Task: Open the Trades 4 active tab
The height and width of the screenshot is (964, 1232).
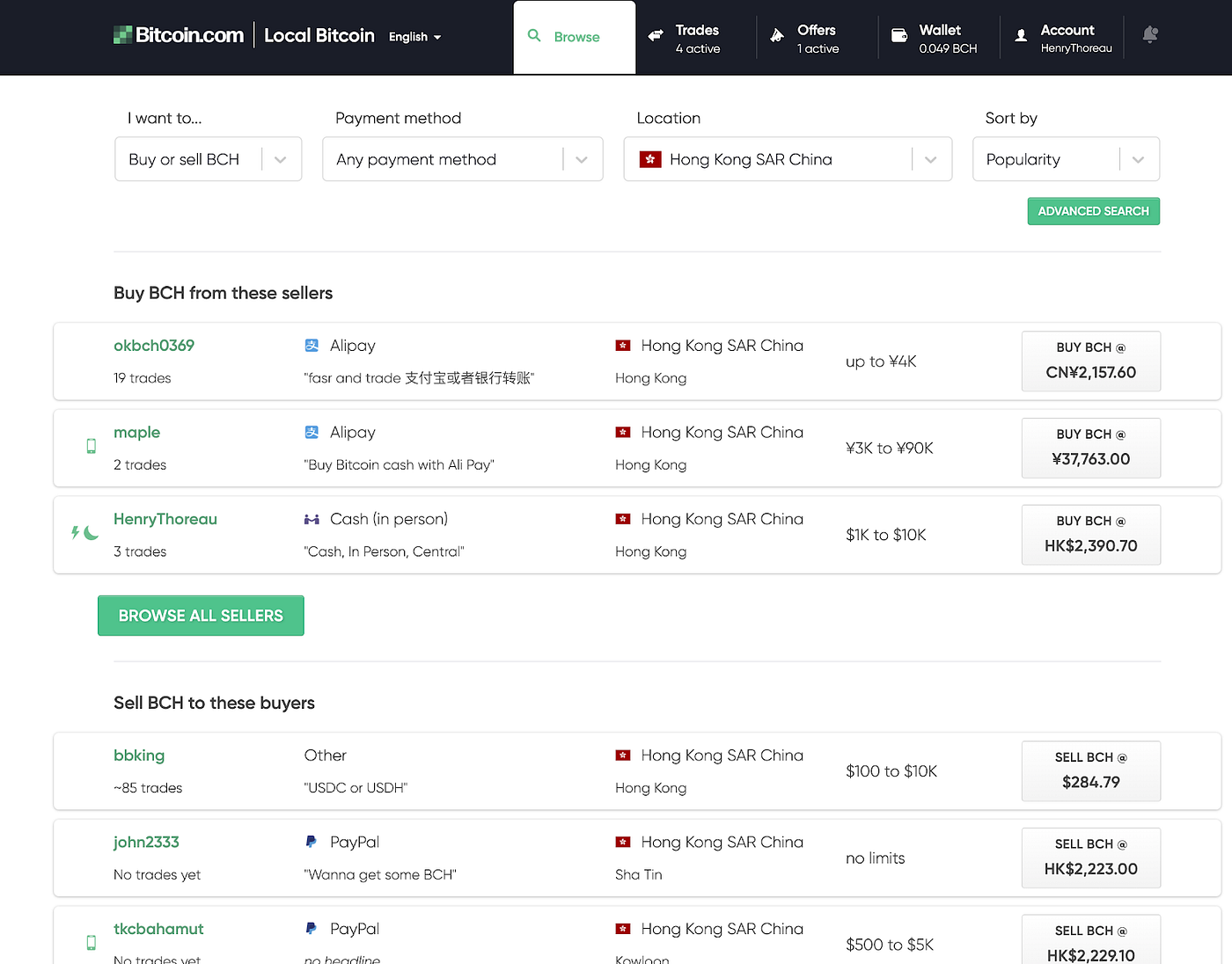Action: 696,38
